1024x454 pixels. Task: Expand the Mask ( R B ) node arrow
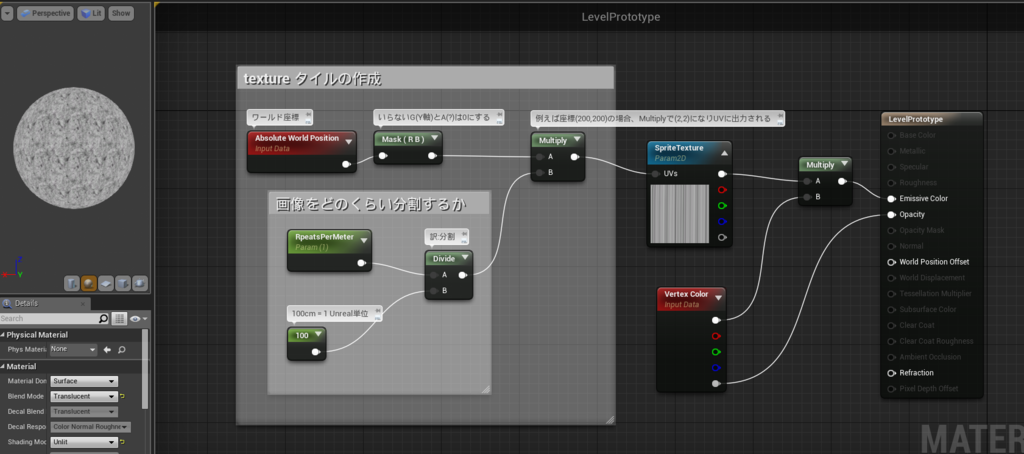[x=435, y=139]
